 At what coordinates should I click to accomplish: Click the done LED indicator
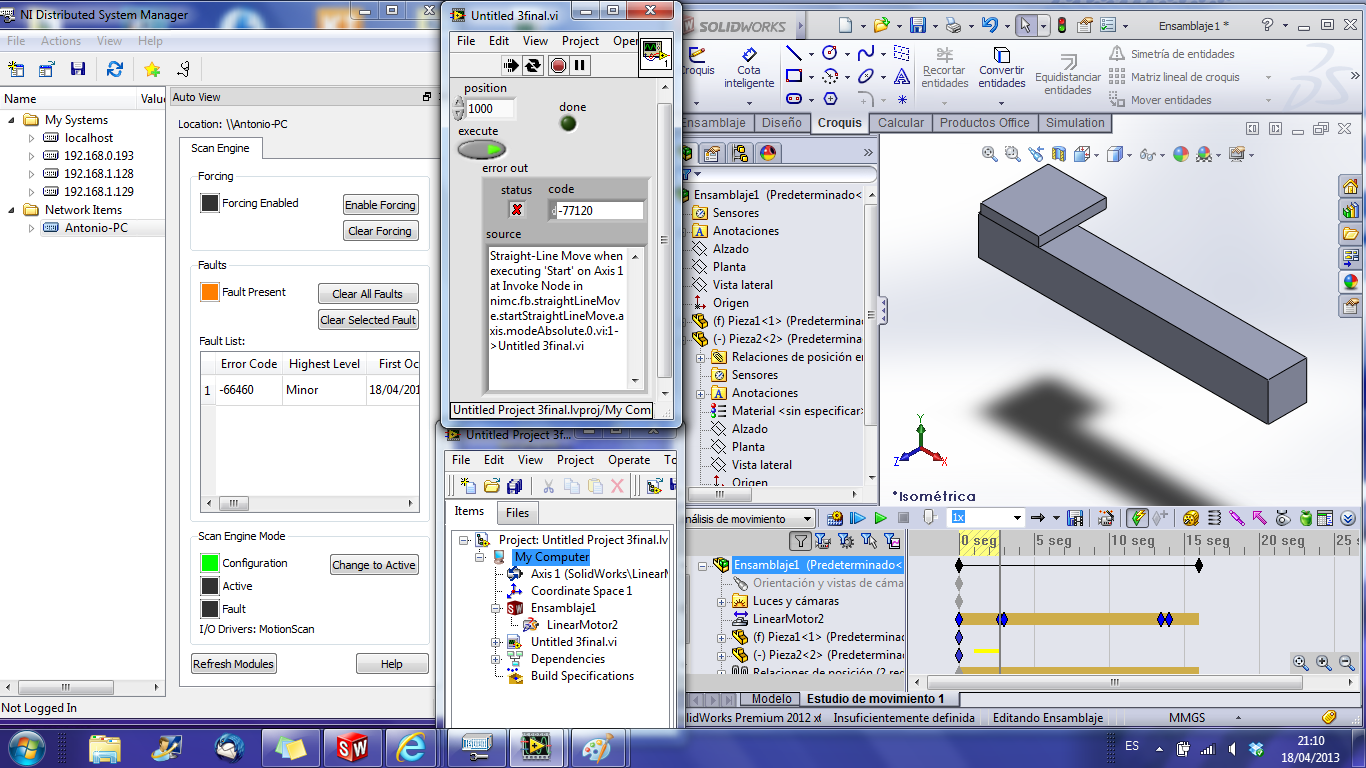click(568, 123)
